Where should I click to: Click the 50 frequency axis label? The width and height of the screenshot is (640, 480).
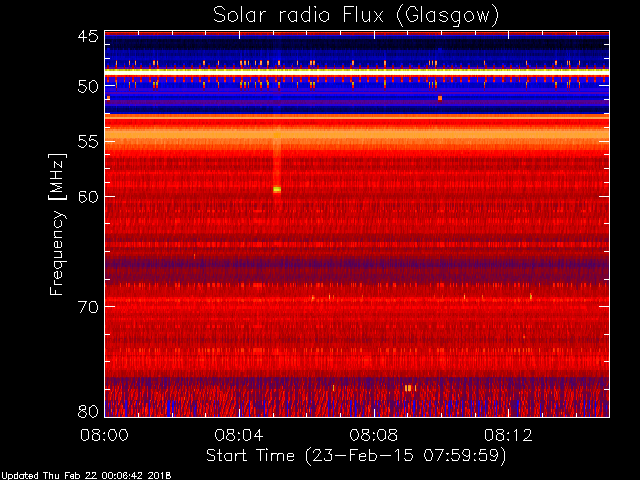point(88,87)
